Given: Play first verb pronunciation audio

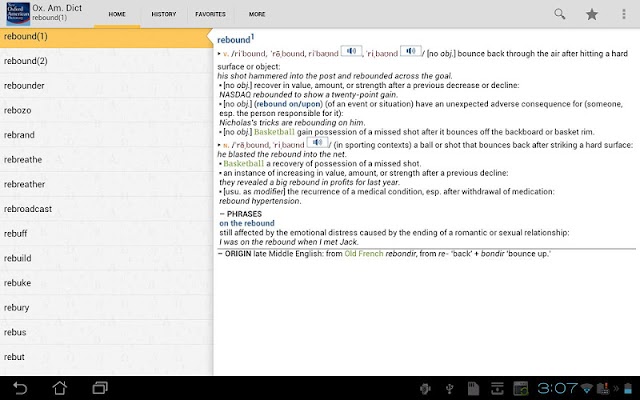Looking at the screenshot, I should click(351, 51).
